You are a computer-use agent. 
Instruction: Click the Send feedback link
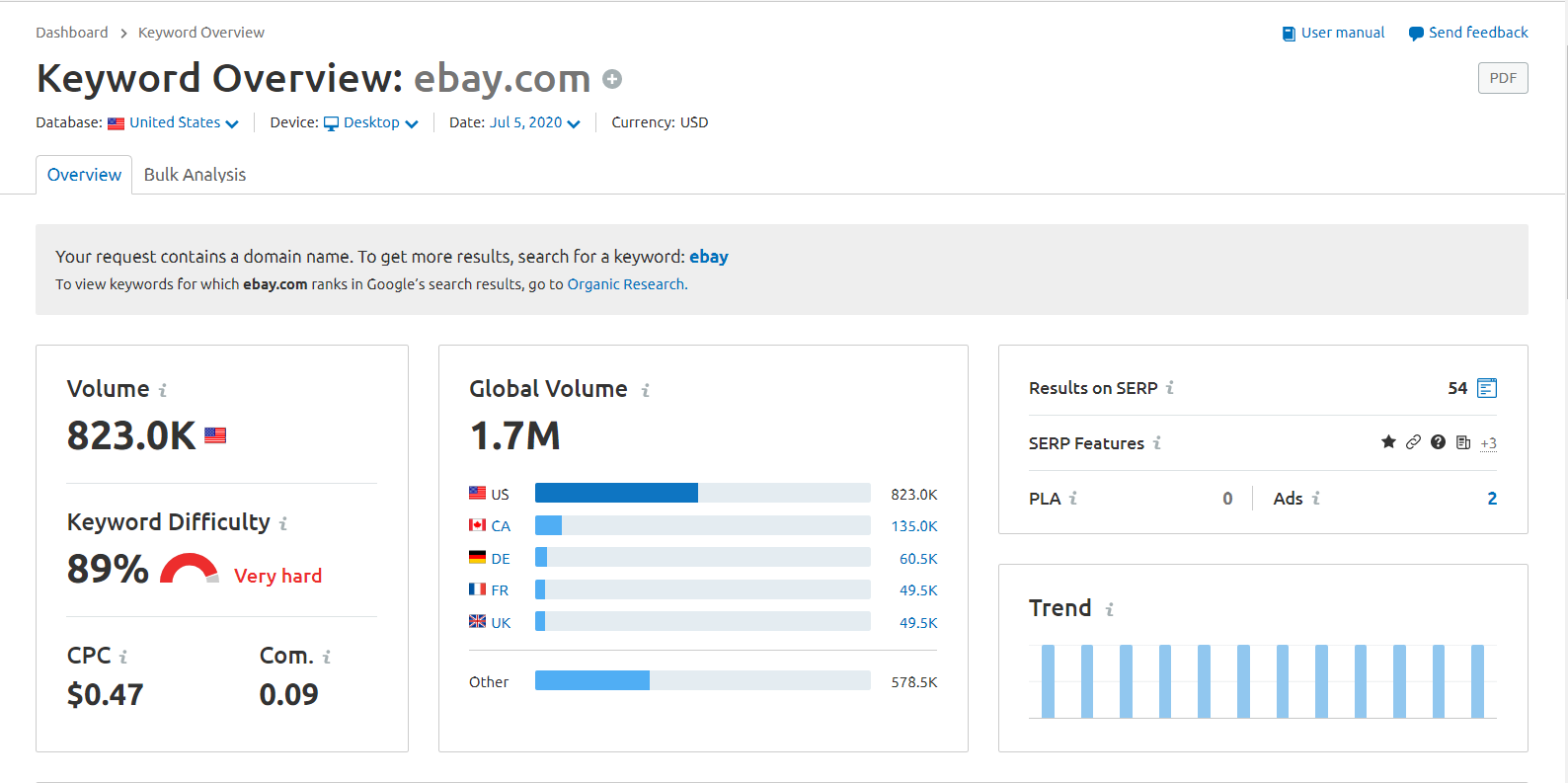(1468, 33)
